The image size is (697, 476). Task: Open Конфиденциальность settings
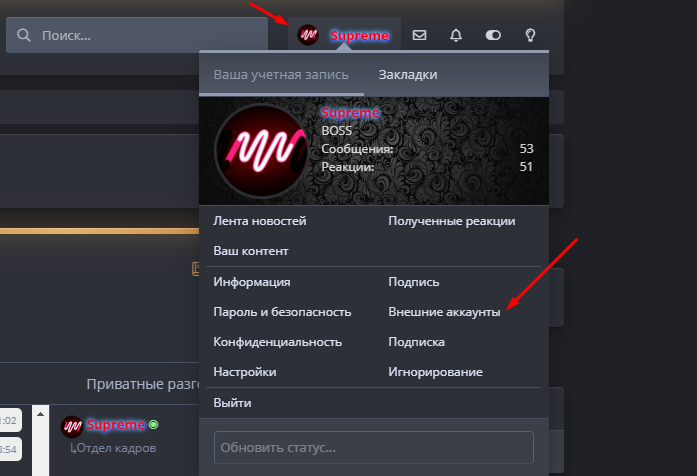click(277, 342)
